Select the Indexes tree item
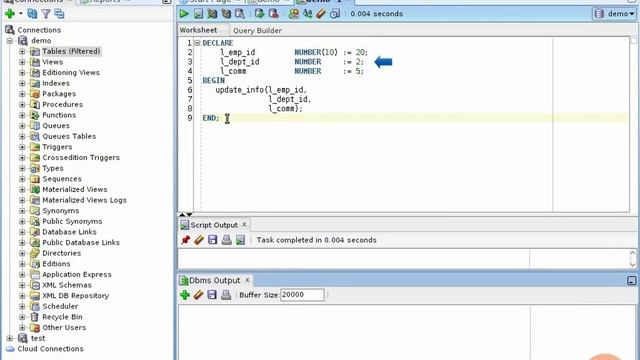The width and height of the screenshot is (640, 360). (x=56, y=83)
